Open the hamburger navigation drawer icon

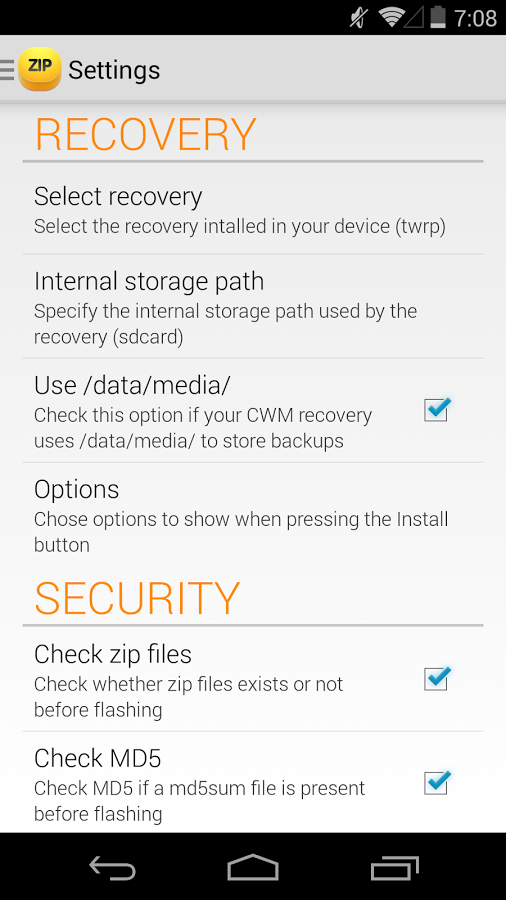pyautogui.click(x=7, y=70)
